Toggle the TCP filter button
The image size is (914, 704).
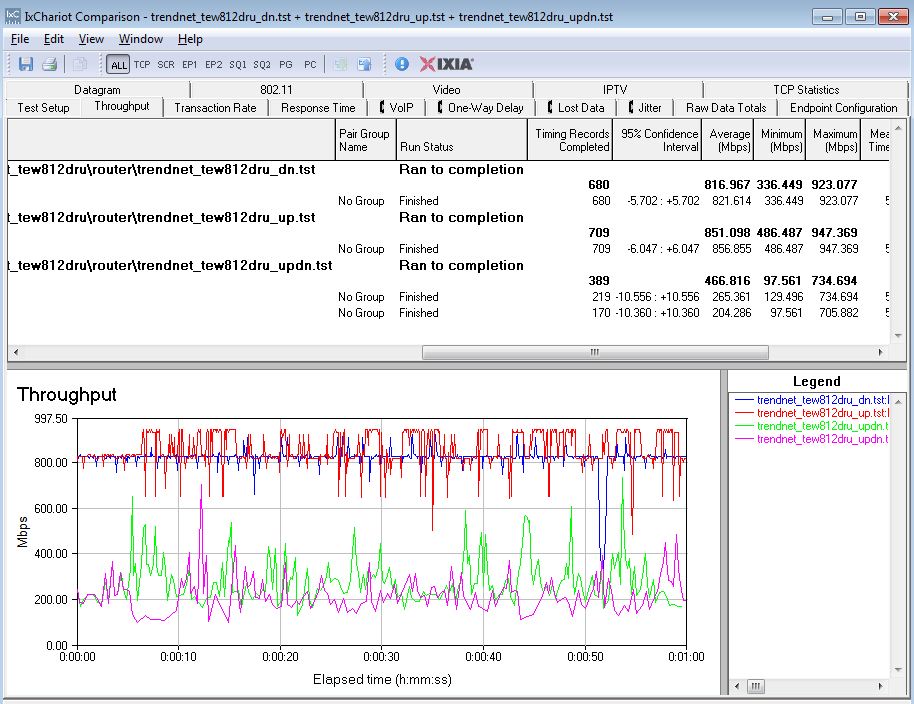click(x=142, y=65)
